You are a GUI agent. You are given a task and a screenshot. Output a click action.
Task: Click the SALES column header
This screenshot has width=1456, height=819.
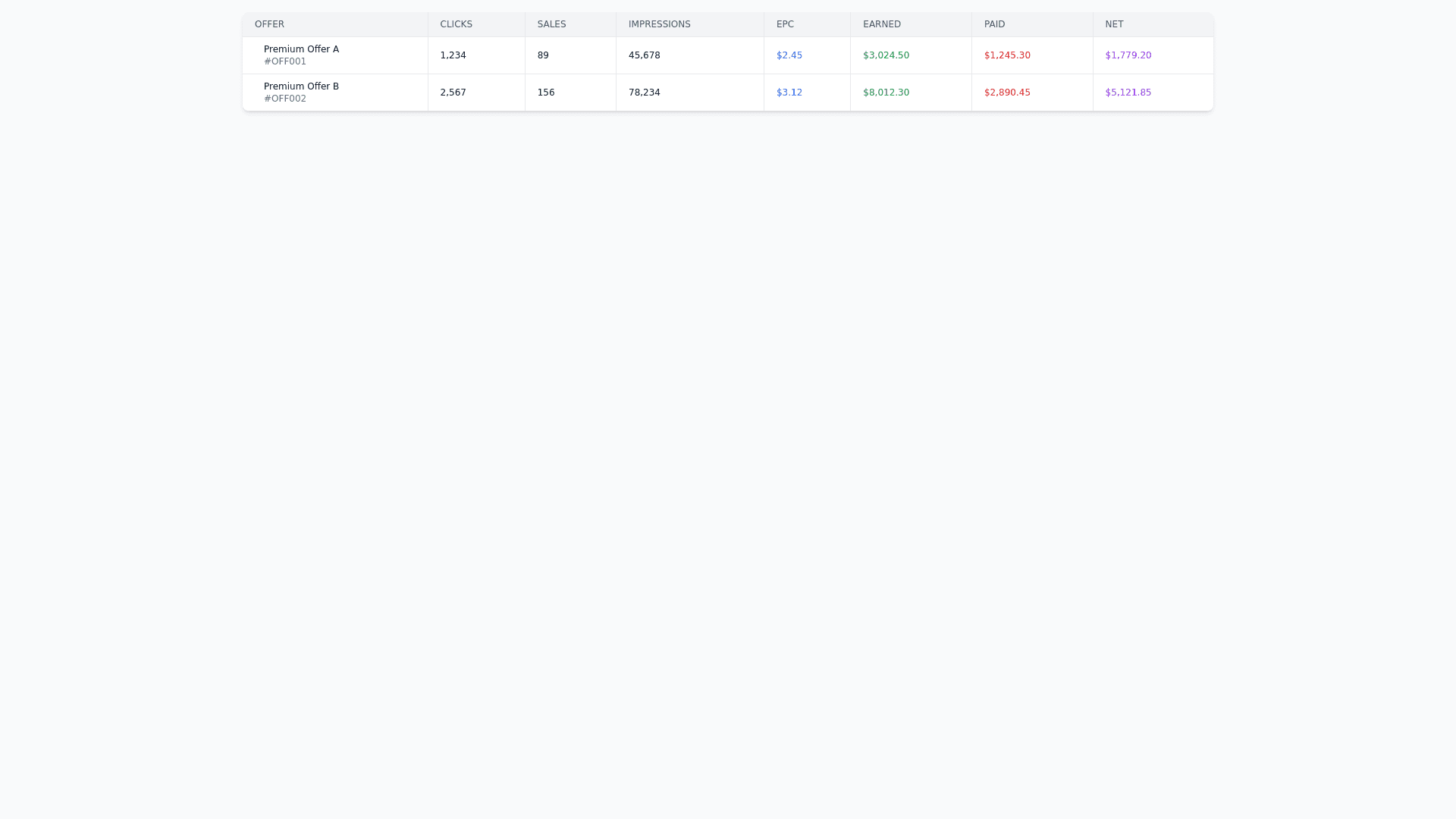coord(551,24)
